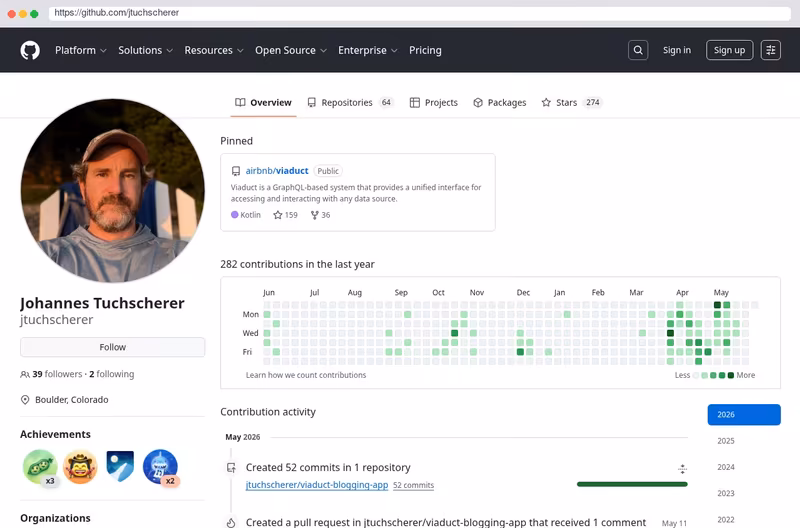Screen dimensions: 800x528
Task: Click the 'Contribution activity' heading
Action: (268, 412)
